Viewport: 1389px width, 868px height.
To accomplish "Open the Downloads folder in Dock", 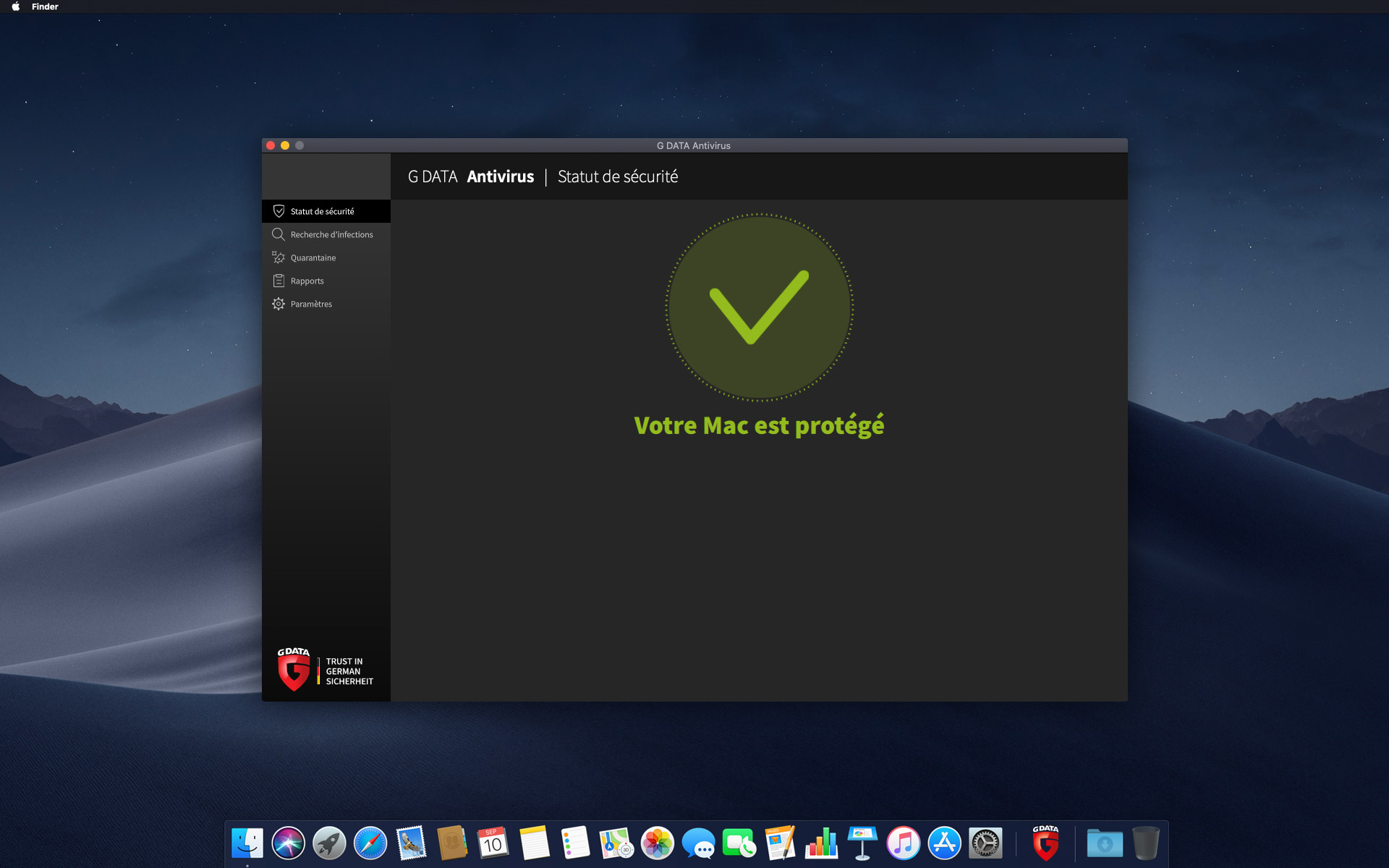I will pos(1105,843).
